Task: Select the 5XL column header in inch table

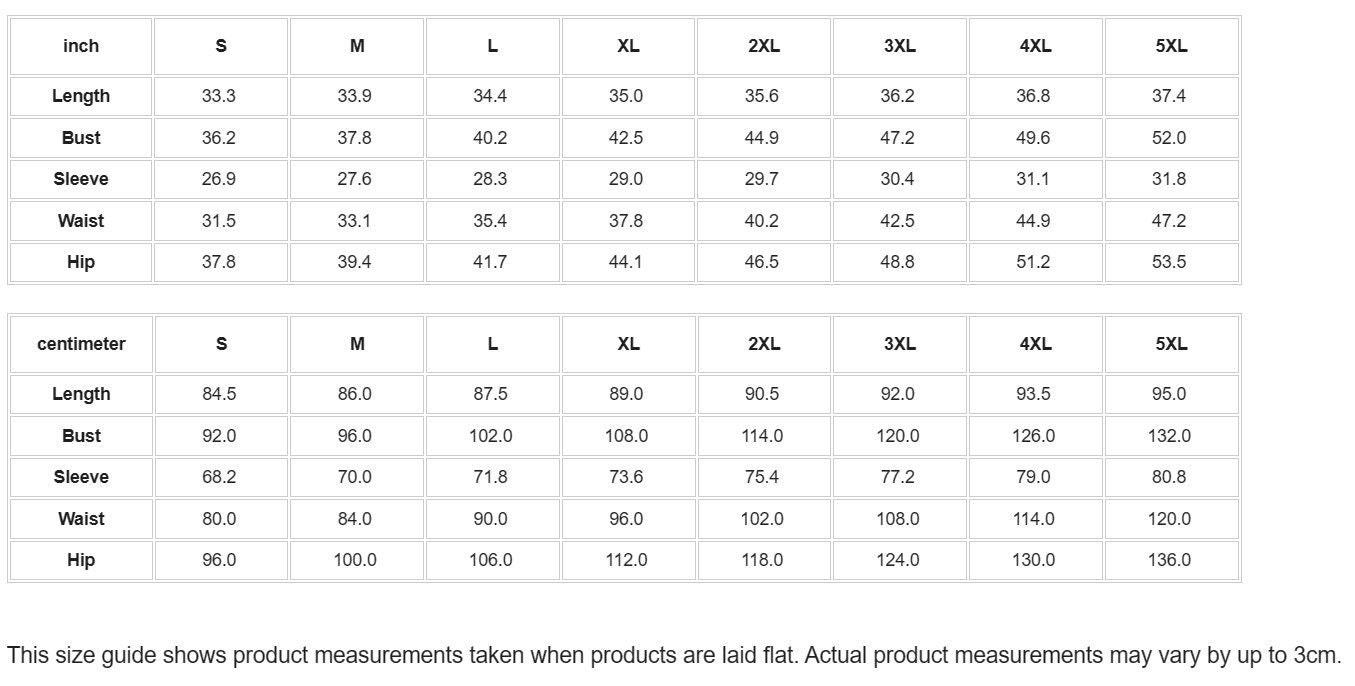Action: 1171,46
